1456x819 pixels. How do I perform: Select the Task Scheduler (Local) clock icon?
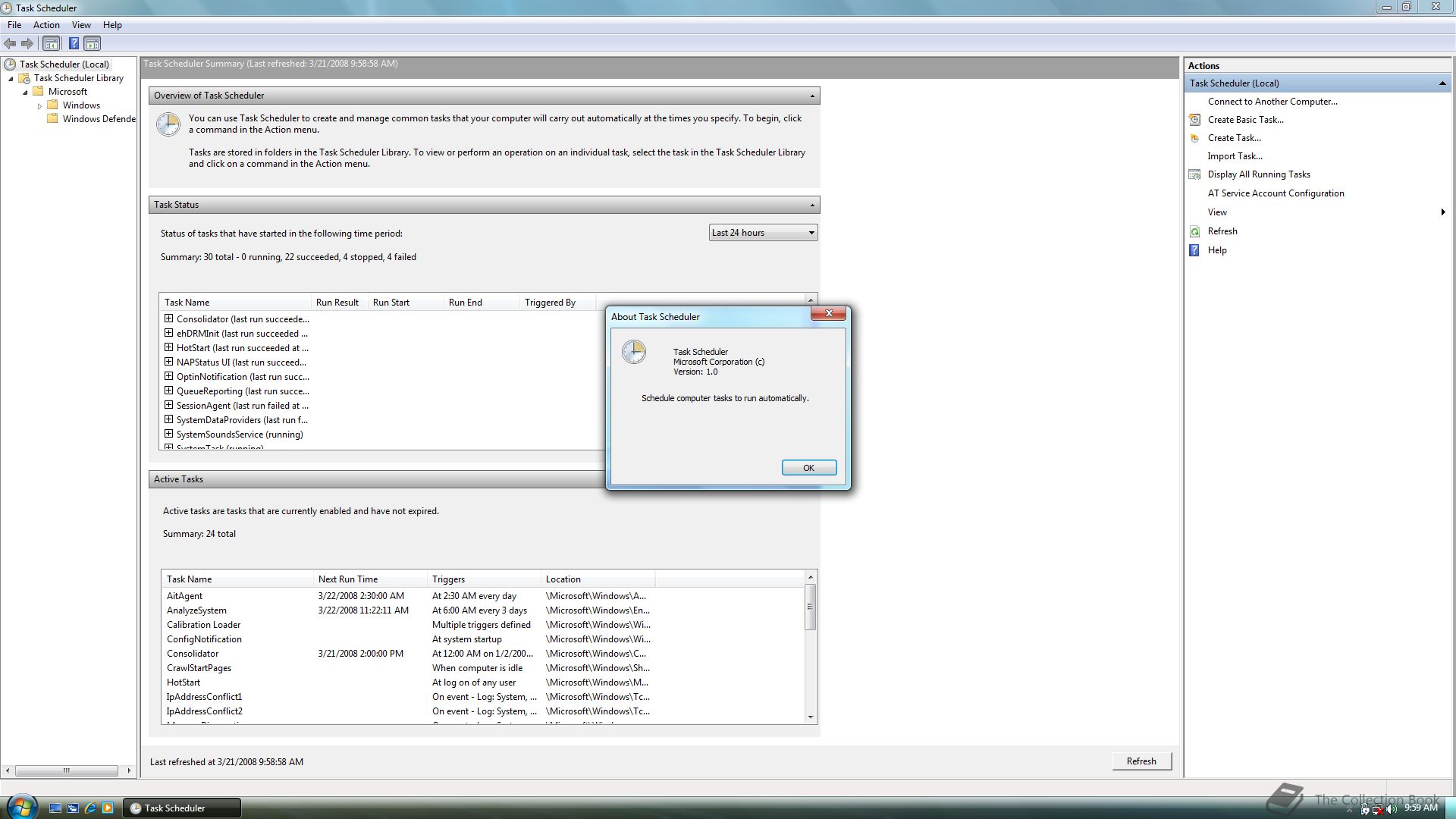(10, 64)
